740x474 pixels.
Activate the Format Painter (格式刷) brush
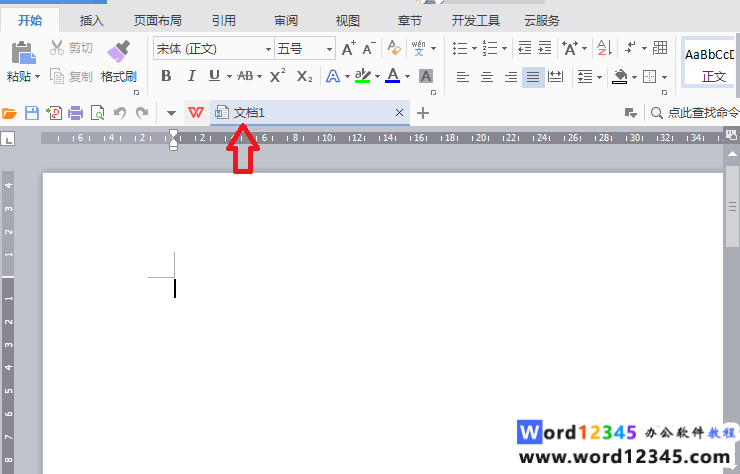pyautogui.click(x=118, y=51)
